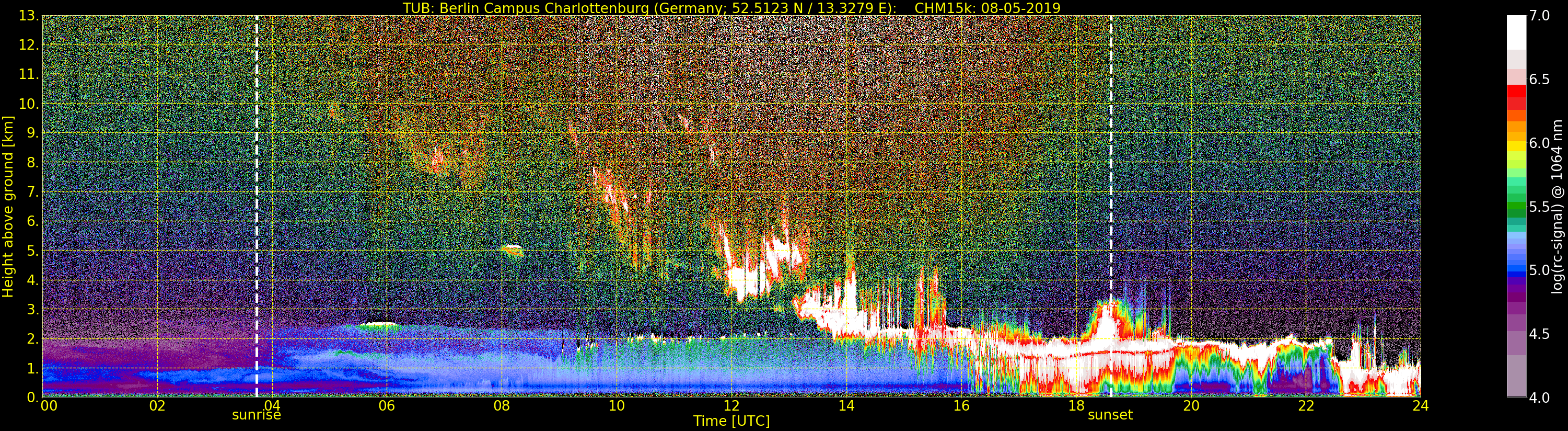Click the white top segment of the colorbar
Viewport: 1568px width, 431px height.
coord(1516,32)
